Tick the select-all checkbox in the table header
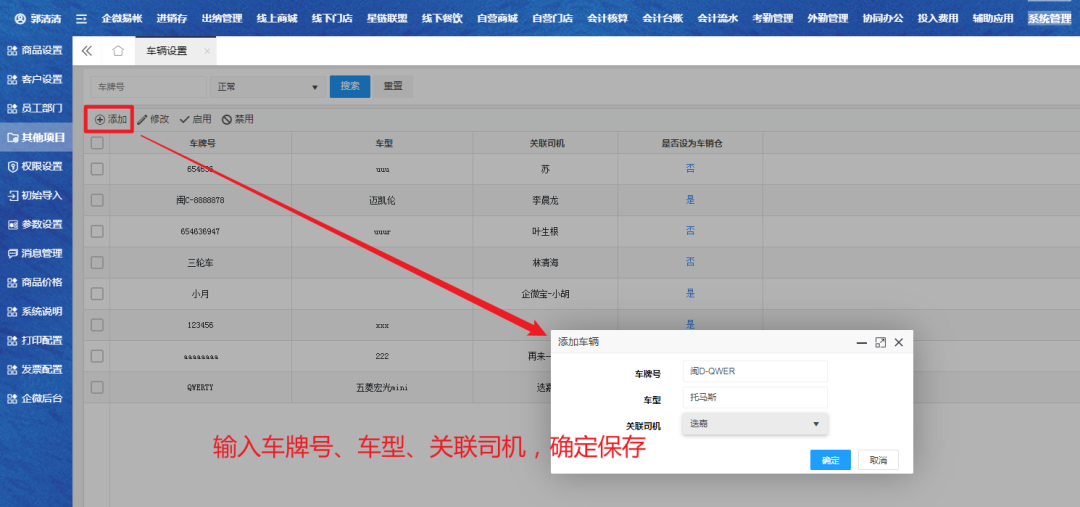Viewport: 1080px width, 507px height. pyautogui.click(x=97, y=144)
